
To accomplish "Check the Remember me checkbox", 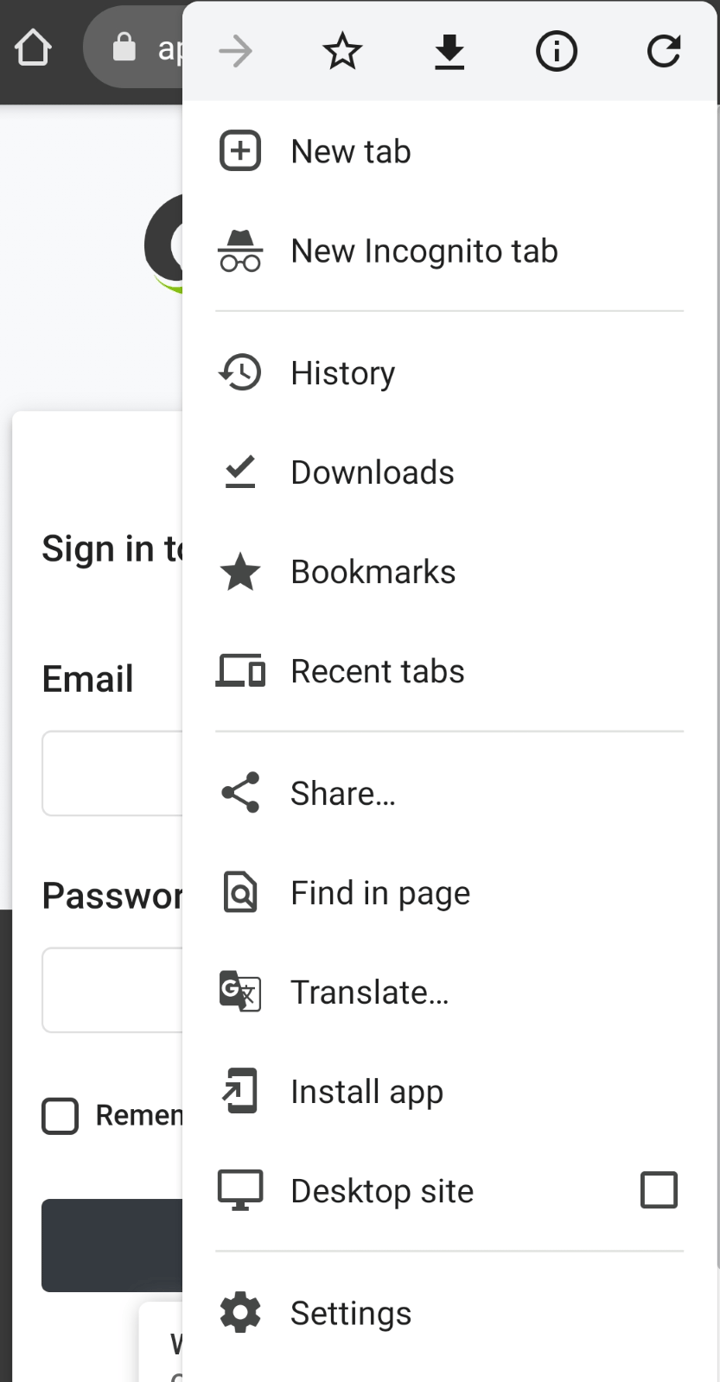I will [60, 1116].
